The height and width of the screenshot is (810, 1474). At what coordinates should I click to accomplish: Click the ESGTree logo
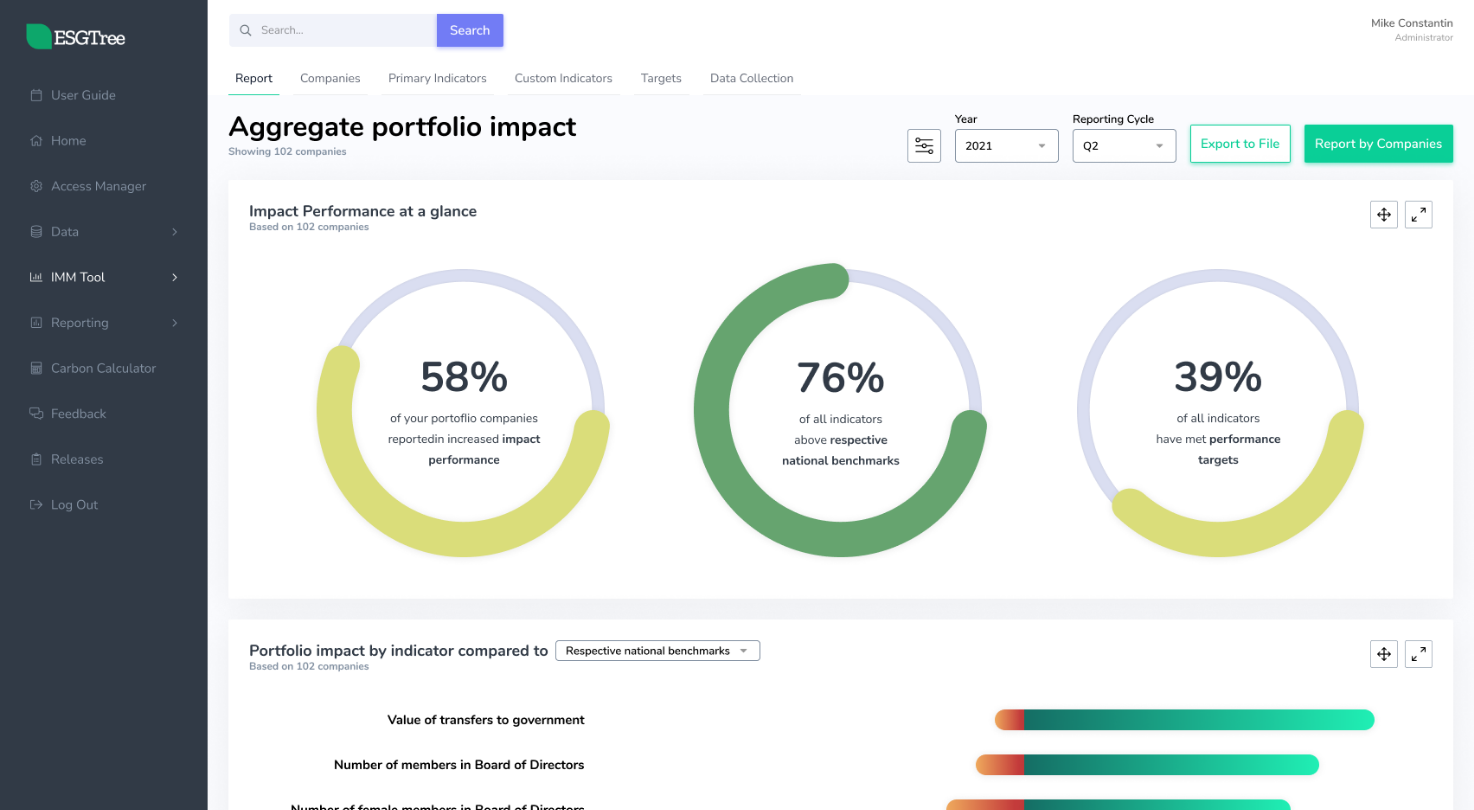[x=76, y=38]
